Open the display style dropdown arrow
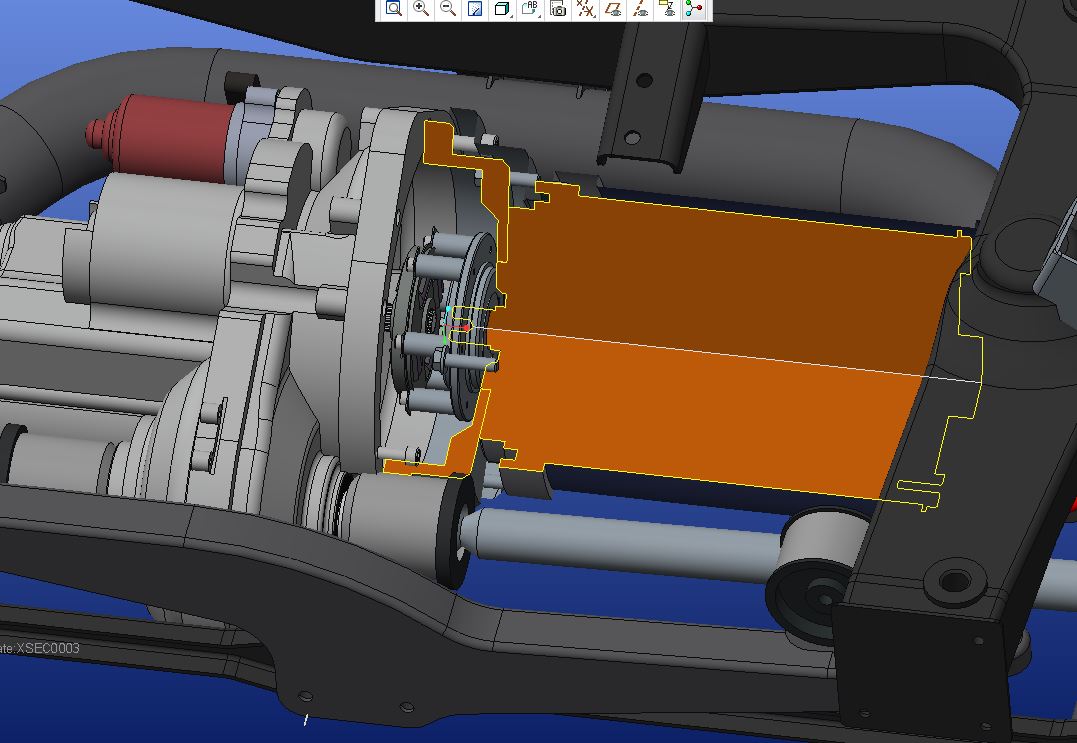 click(x=512, y=17)
